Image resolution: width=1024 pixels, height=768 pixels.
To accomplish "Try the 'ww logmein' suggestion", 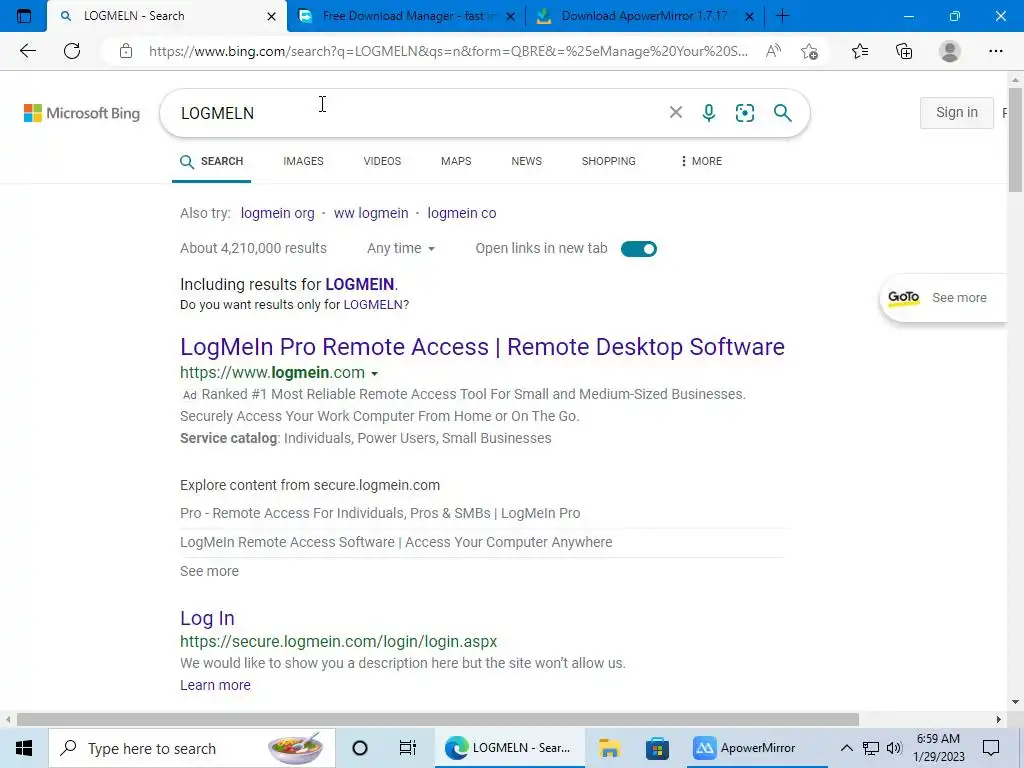I will point(371,213).
